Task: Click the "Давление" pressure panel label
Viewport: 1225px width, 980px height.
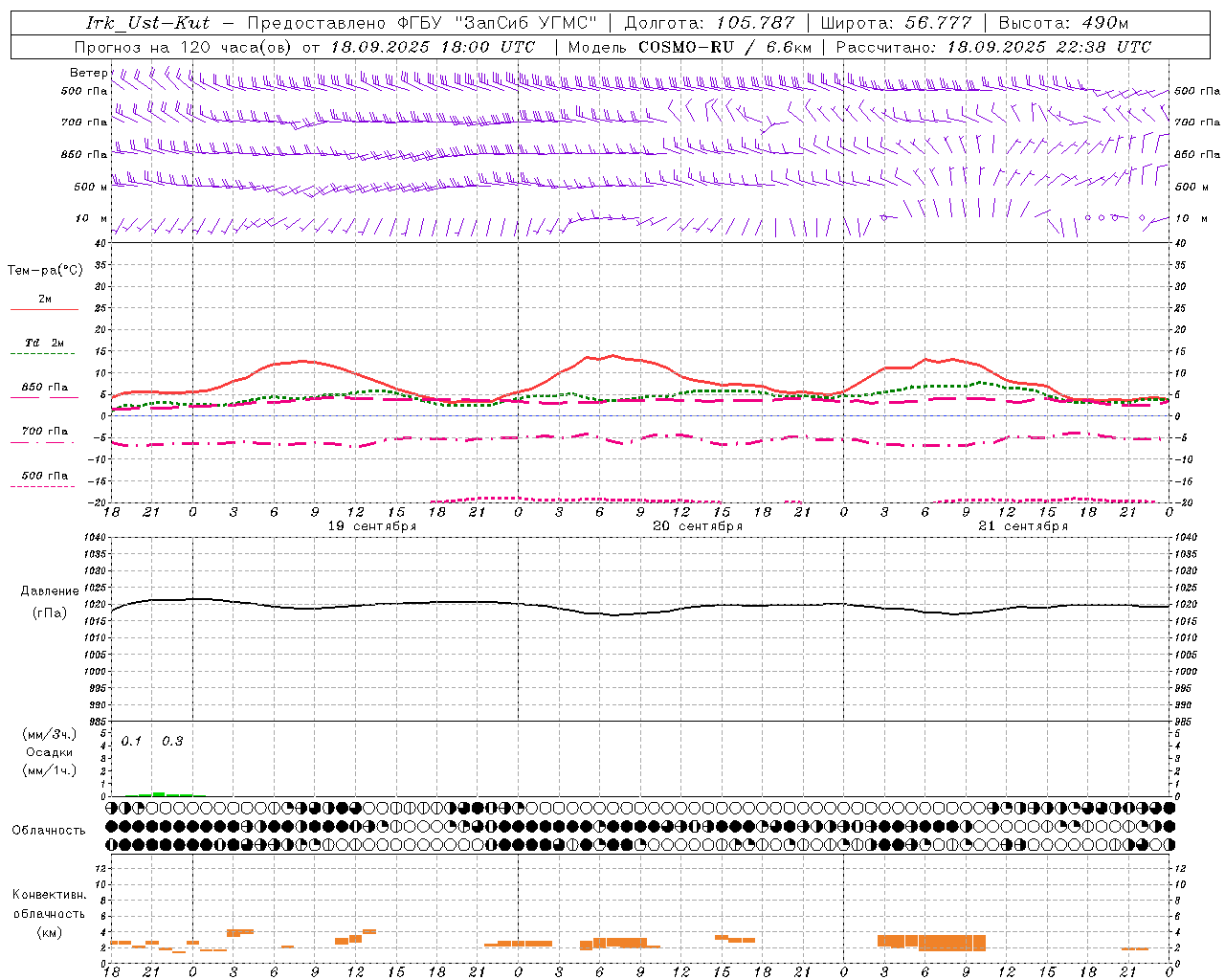Action: [50, 591]
